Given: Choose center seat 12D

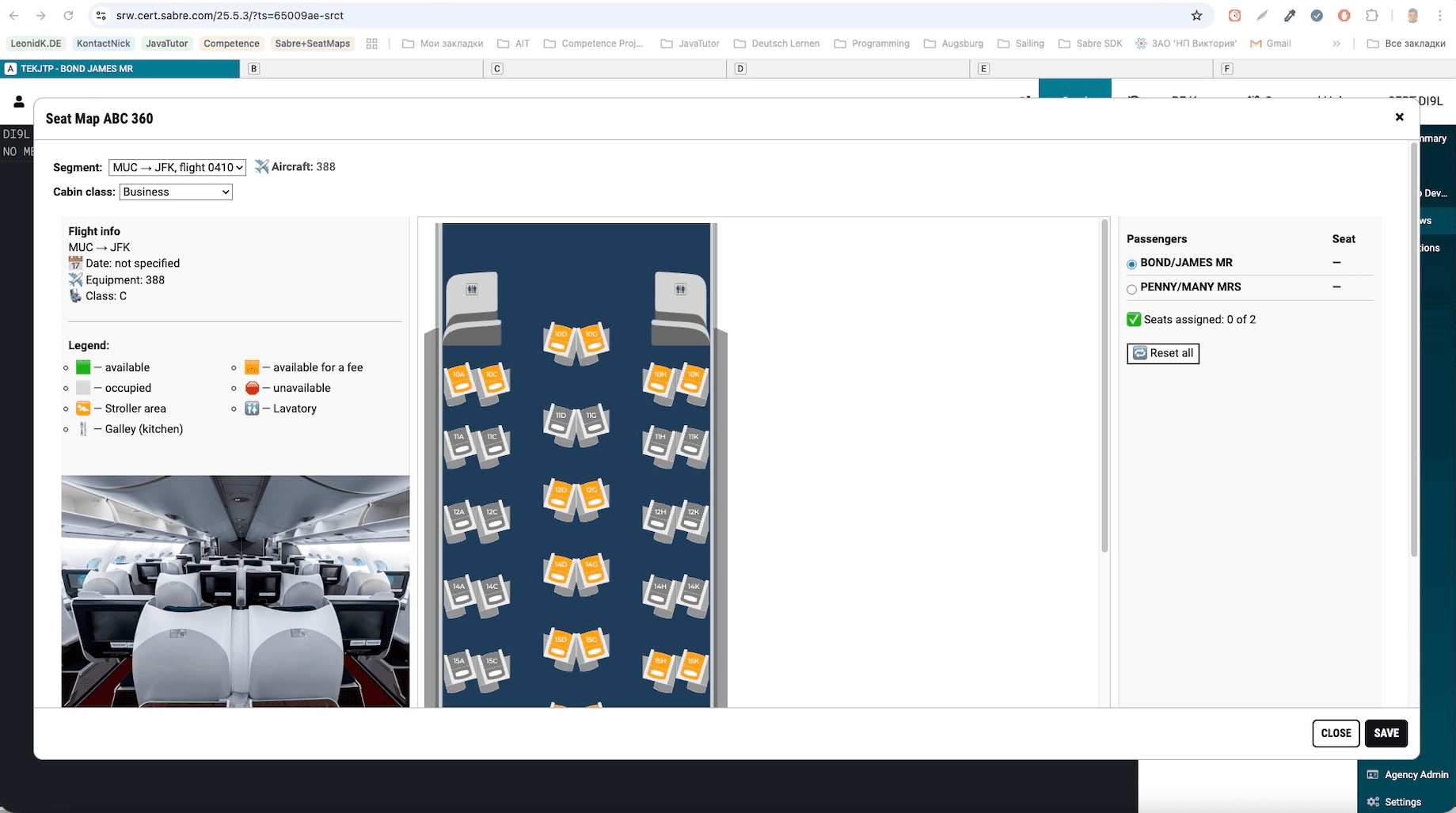Looking at the screenshot, I should 561,496.
